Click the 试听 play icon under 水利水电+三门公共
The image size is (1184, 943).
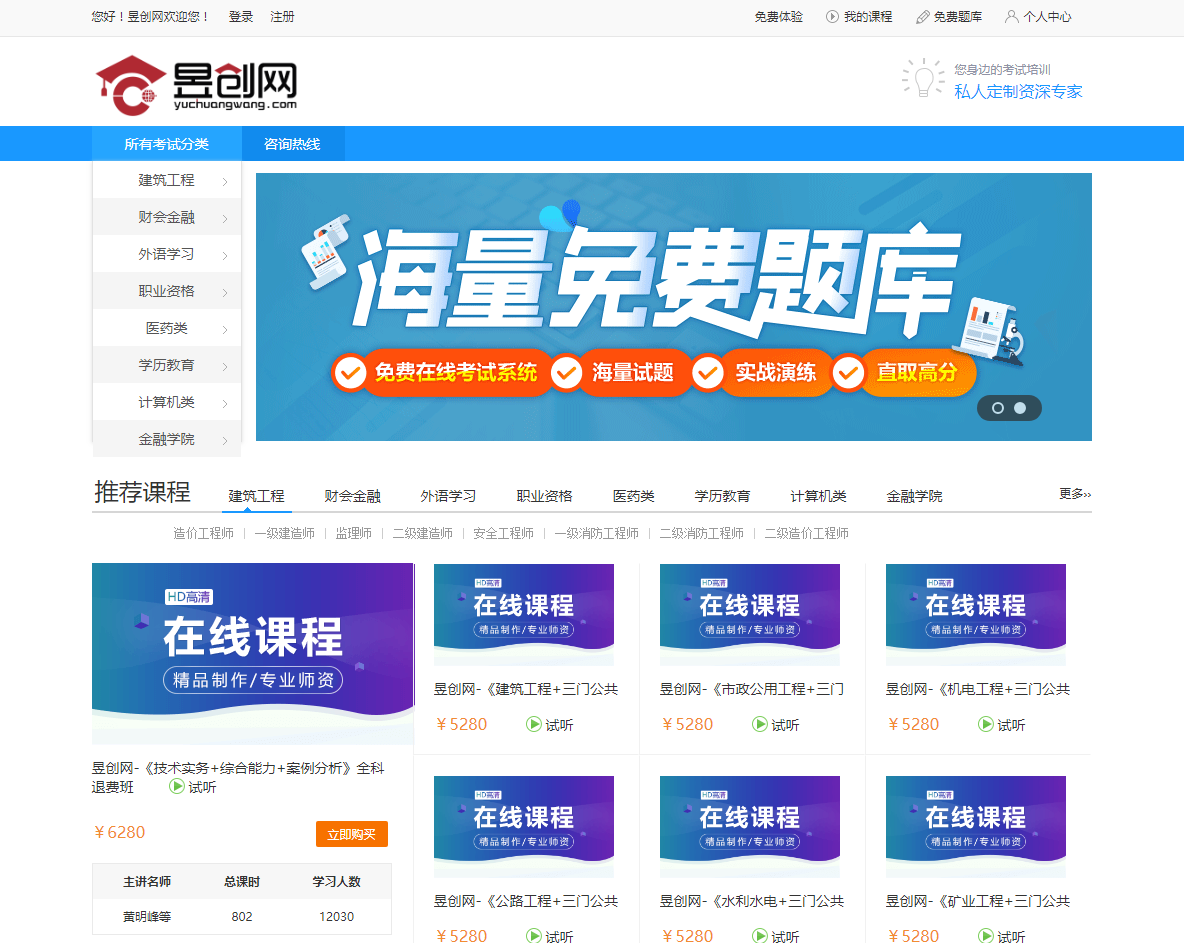point(760,935)
